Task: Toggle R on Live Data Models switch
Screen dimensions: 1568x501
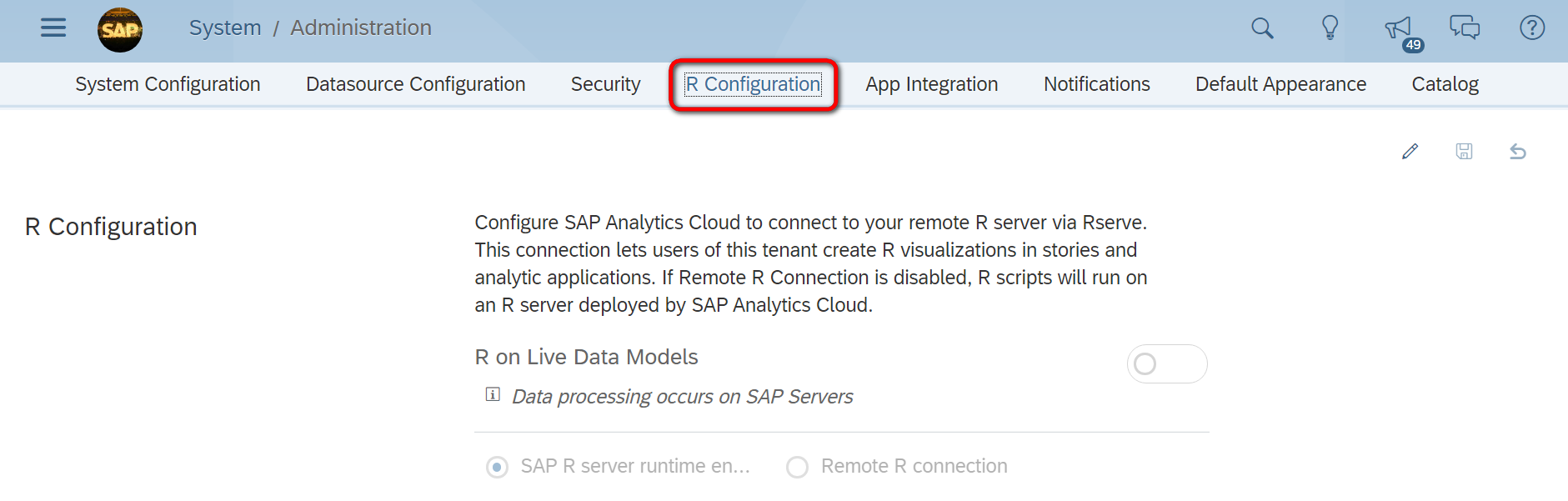Action: pos(1167,364)
